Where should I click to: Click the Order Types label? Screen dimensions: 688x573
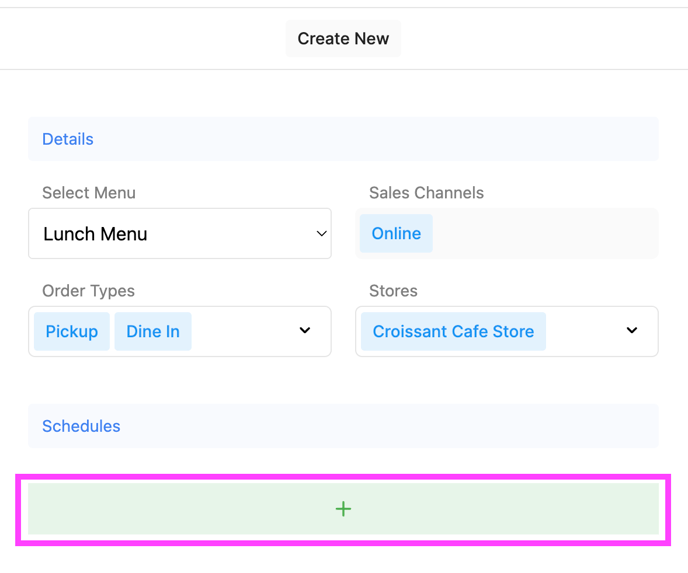tap(88, 291)
